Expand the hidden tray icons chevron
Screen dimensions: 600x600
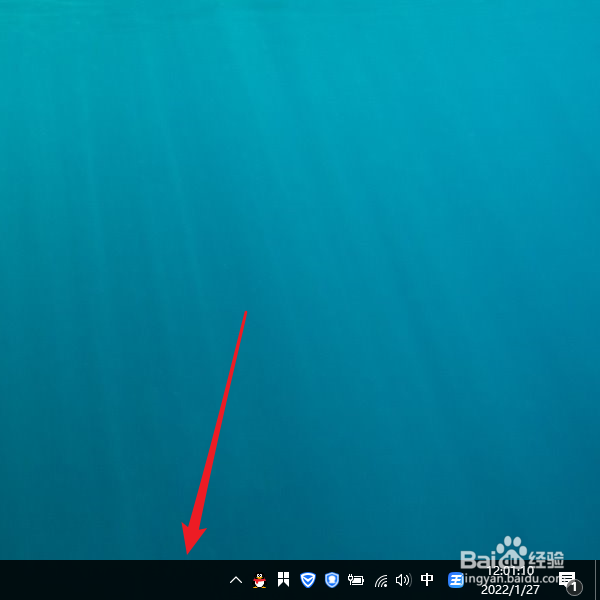pyautogui.click(x=236, y=580)
